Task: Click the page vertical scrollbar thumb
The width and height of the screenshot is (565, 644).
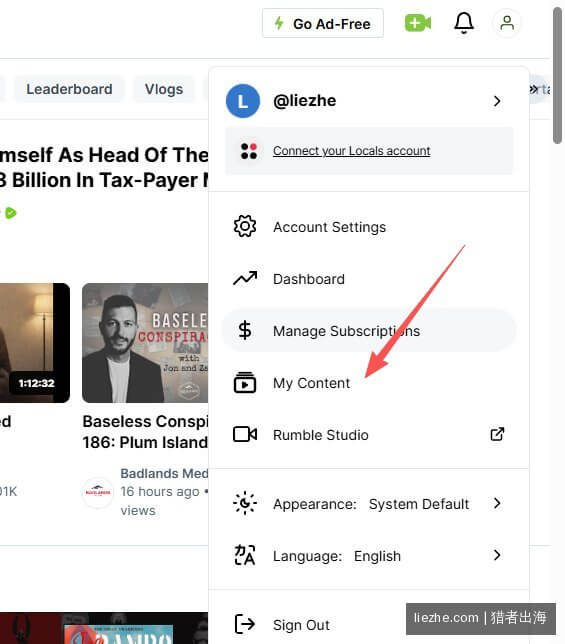Action: tap(557, 75)
